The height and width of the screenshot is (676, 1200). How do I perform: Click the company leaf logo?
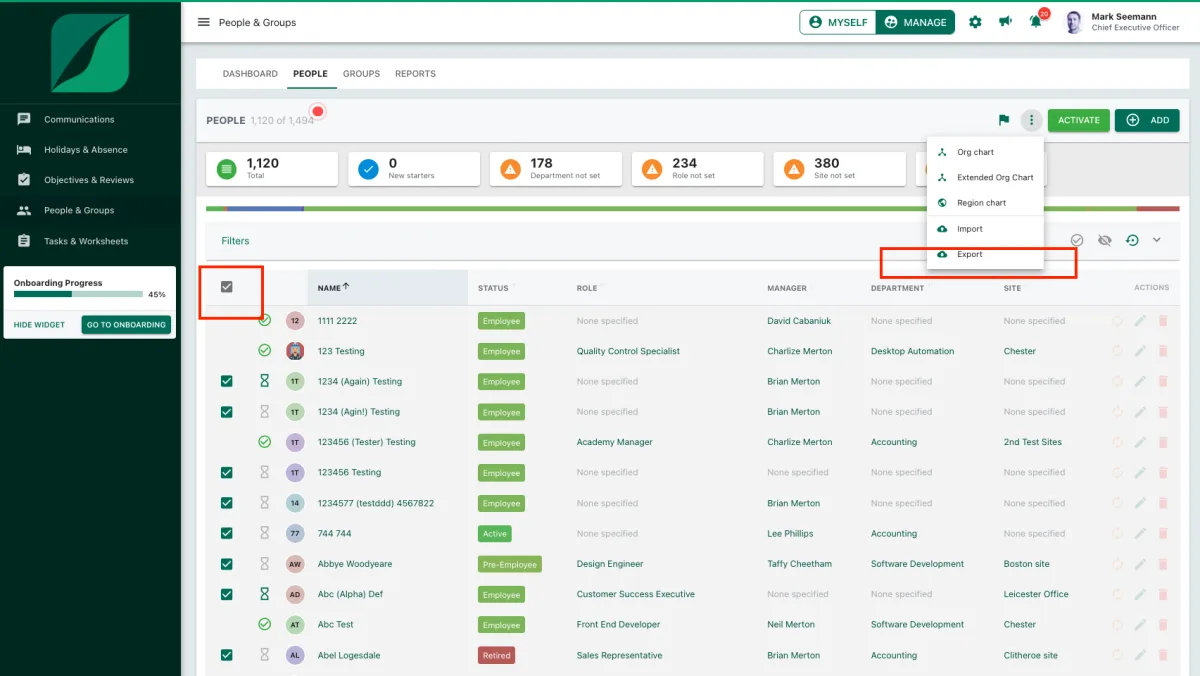coord(90,53)
